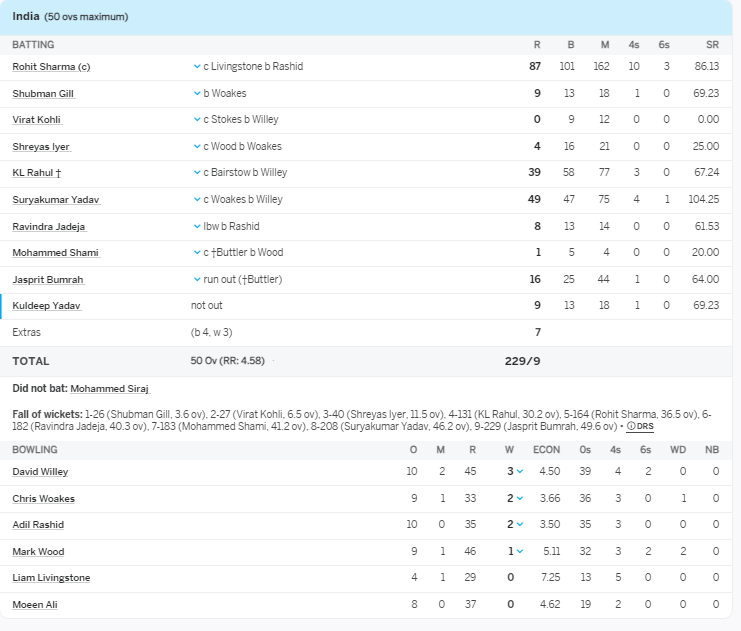Expand Jasprit Bumrah's run out chevron

197,280
